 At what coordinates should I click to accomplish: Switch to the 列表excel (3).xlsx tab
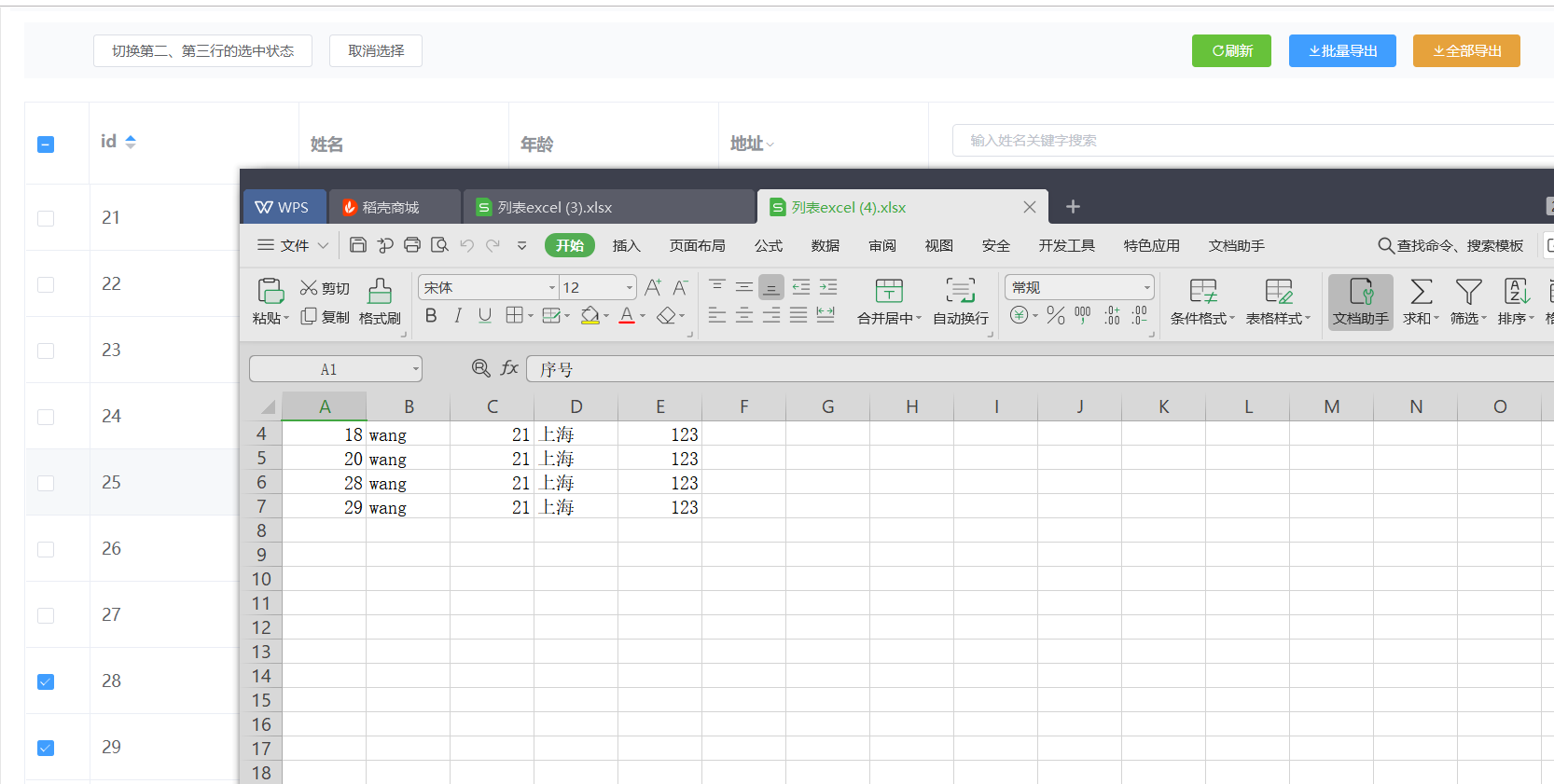[608, 207]
